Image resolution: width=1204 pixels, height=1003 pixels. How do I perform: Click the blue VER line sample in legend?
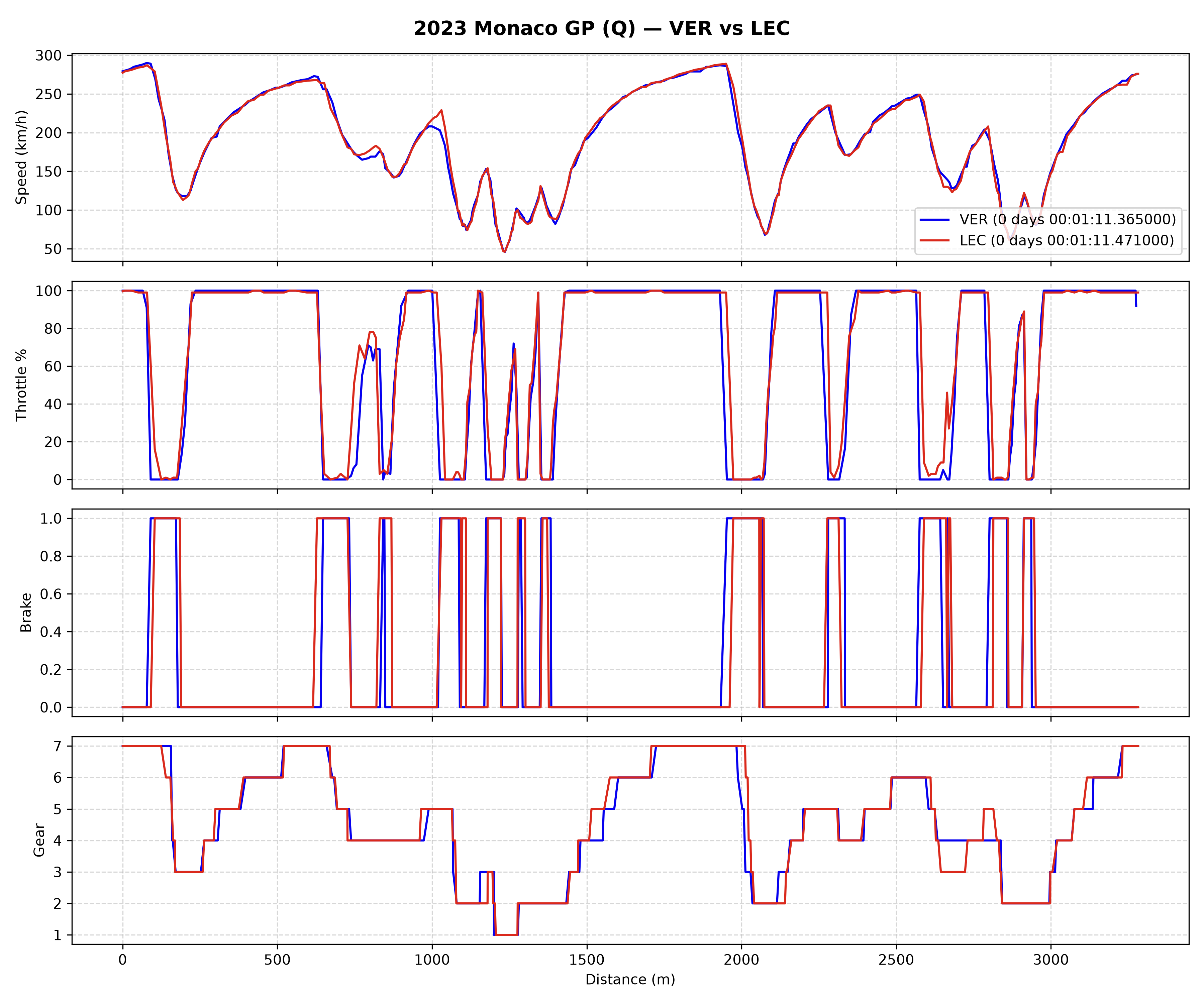pos(934,220)
